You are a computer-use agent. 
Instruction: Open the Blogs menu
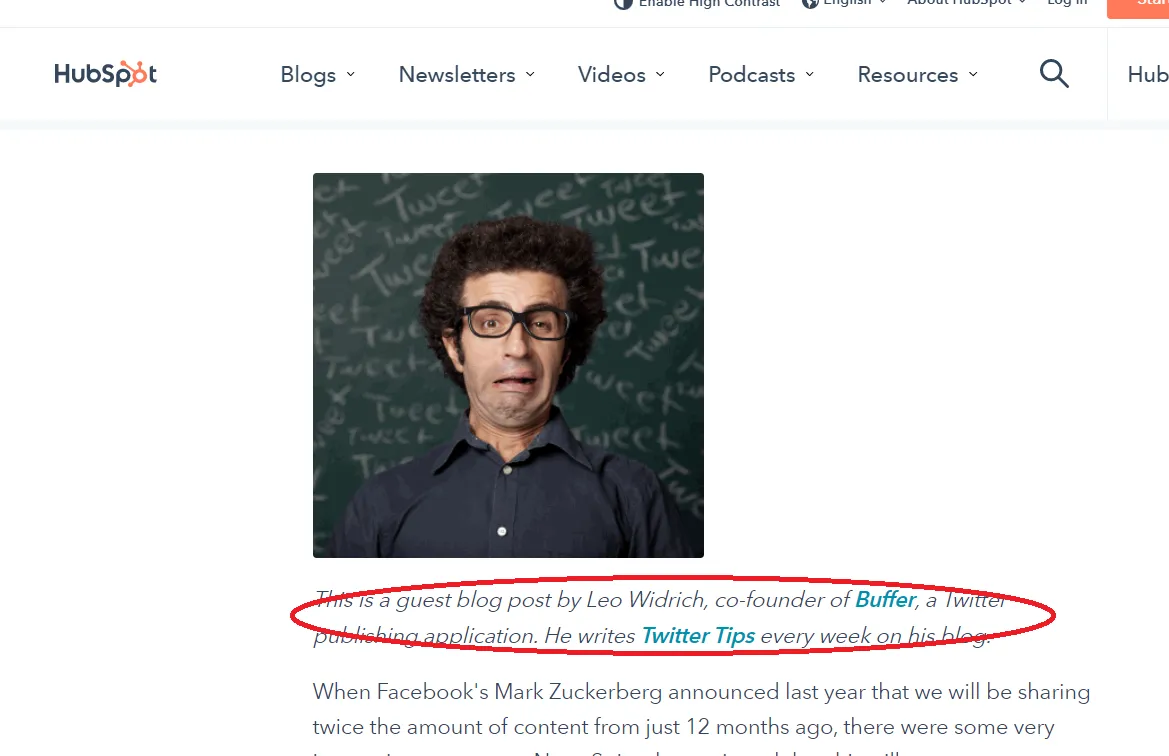point(318,75)
